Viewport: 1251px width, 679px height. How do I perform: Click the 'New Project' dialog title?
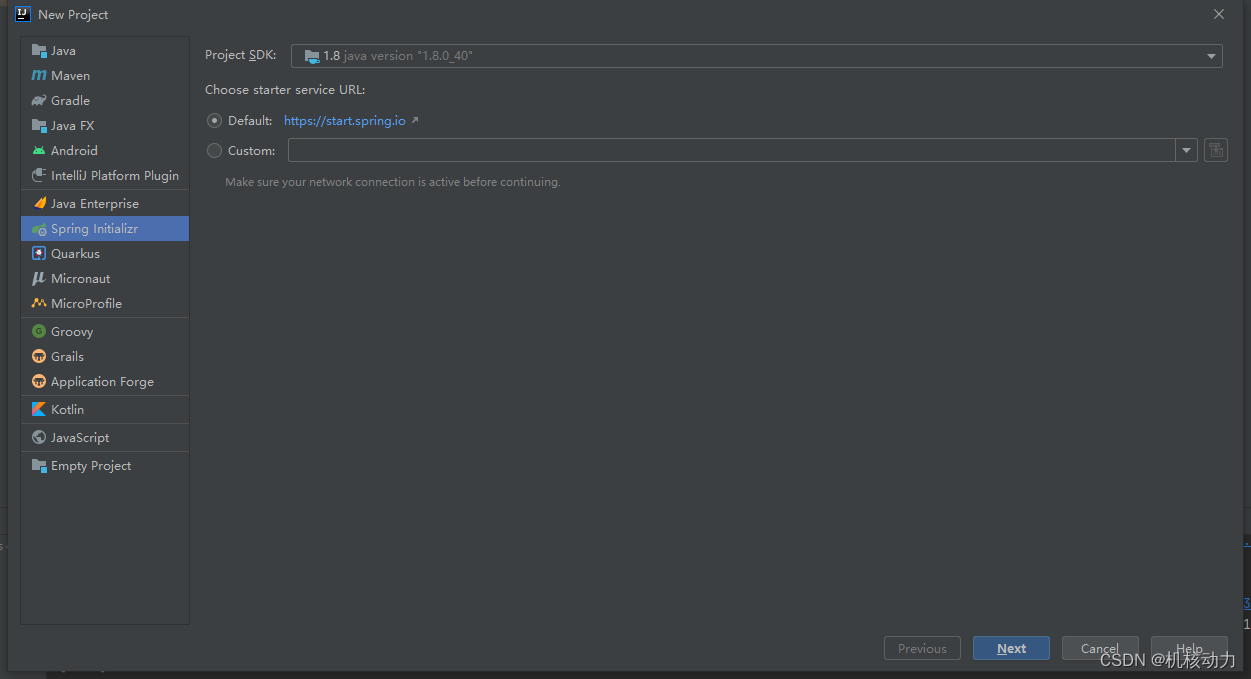[x=73, y=15]
